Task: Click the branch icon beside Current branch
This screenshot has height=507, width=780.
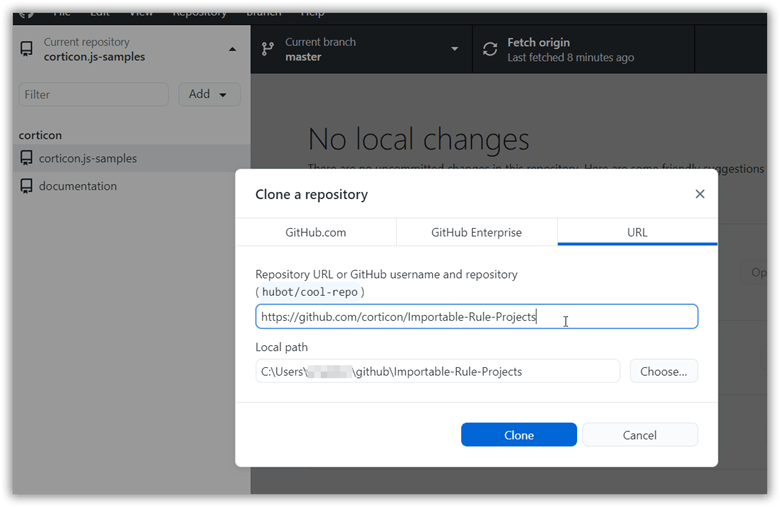Action: point(267,49)
